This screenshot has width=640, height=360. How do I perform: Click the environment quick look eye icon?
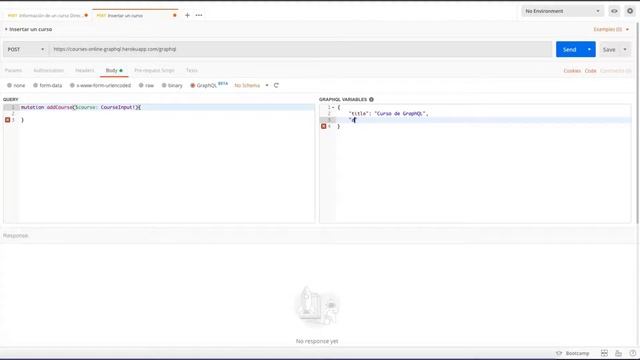click(614, 11)
